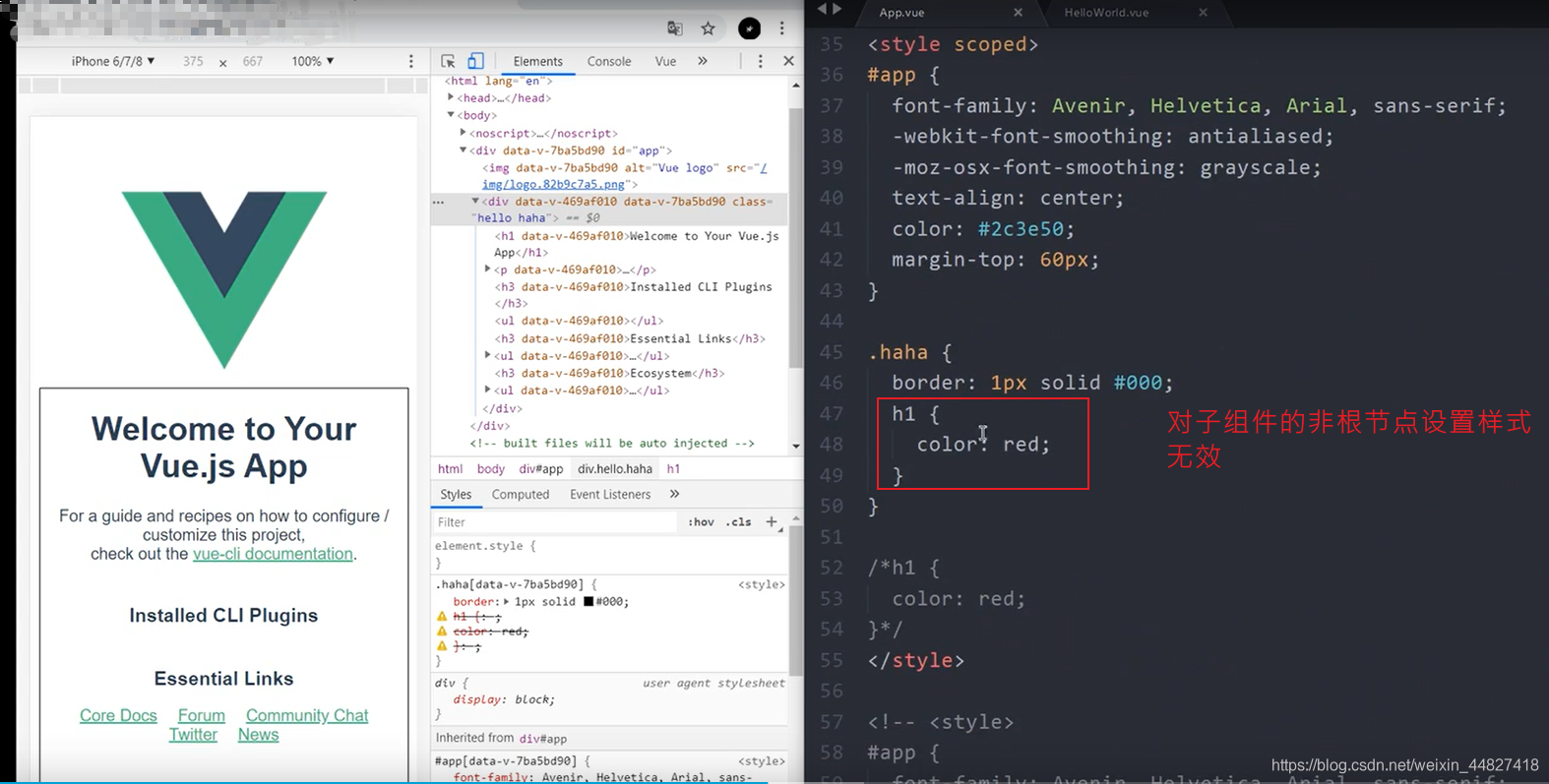Viewport: 1549px width, 784px height.
Task: Go to previous editor tab arrow
Action: (x=823, y=9)
